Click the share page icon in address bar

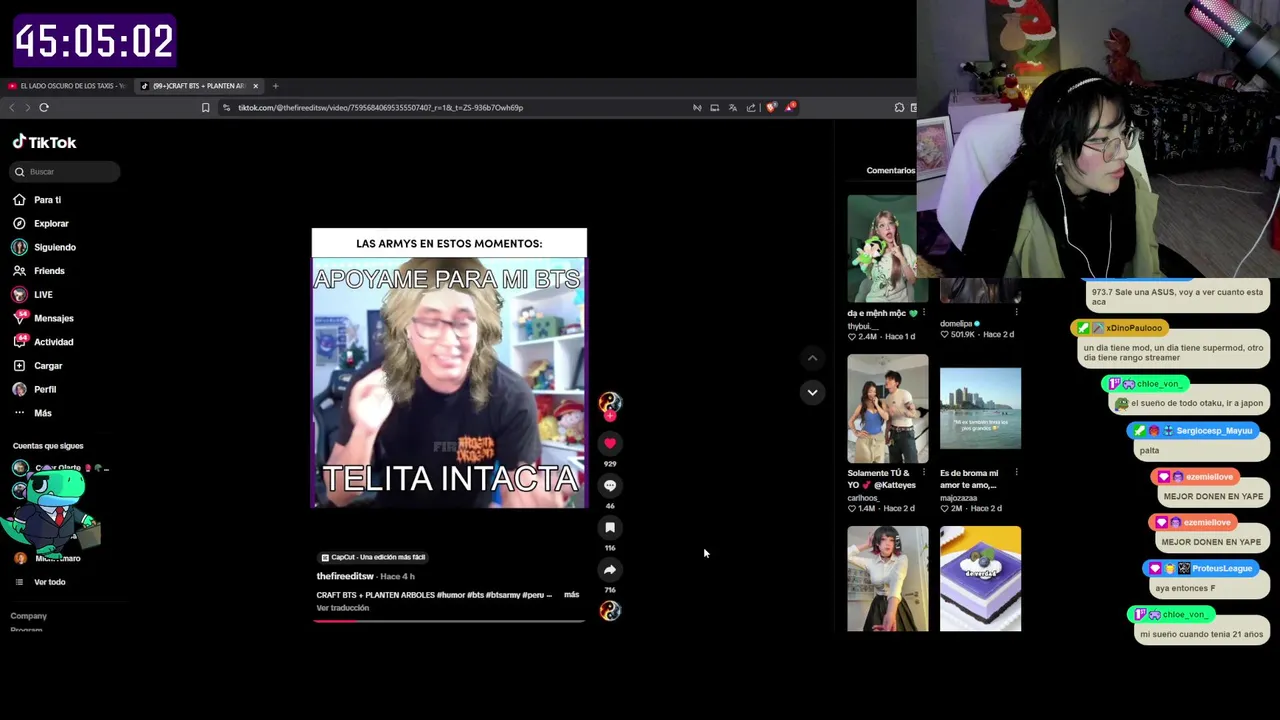coord(751,108)
